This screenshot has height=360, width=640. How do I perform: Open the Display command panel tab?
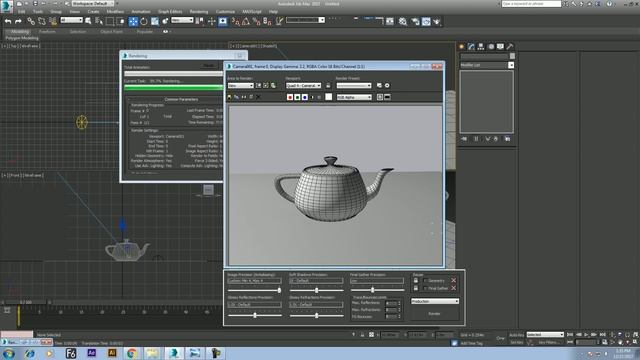coord(500,47)
